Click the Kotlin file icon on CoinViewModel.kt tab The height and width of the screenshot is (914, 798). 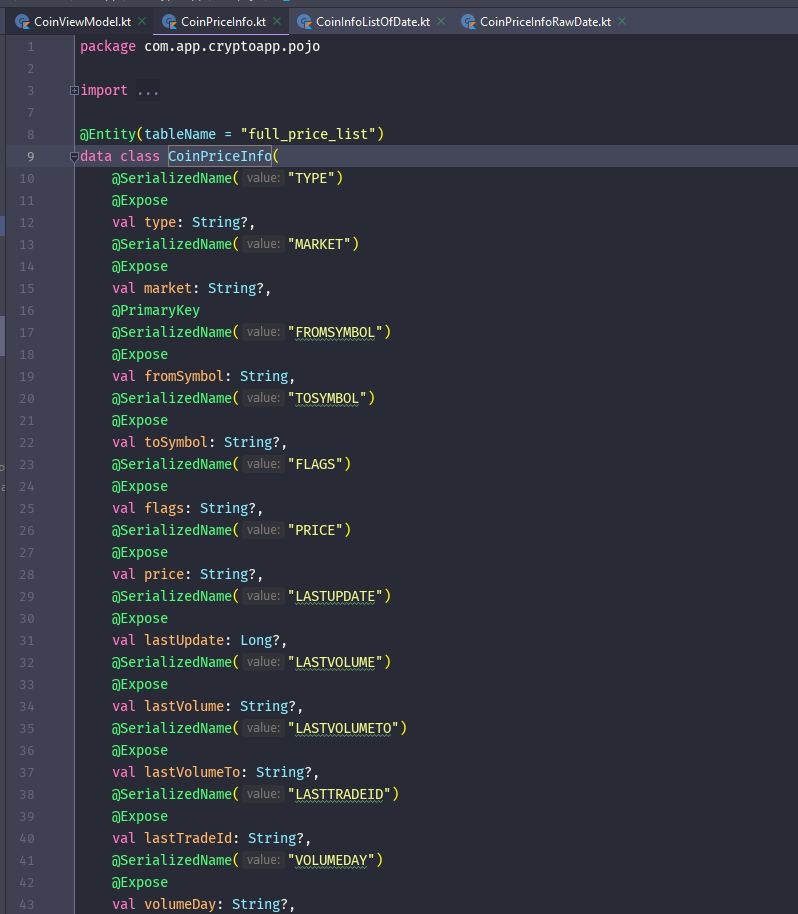(23, 22)
